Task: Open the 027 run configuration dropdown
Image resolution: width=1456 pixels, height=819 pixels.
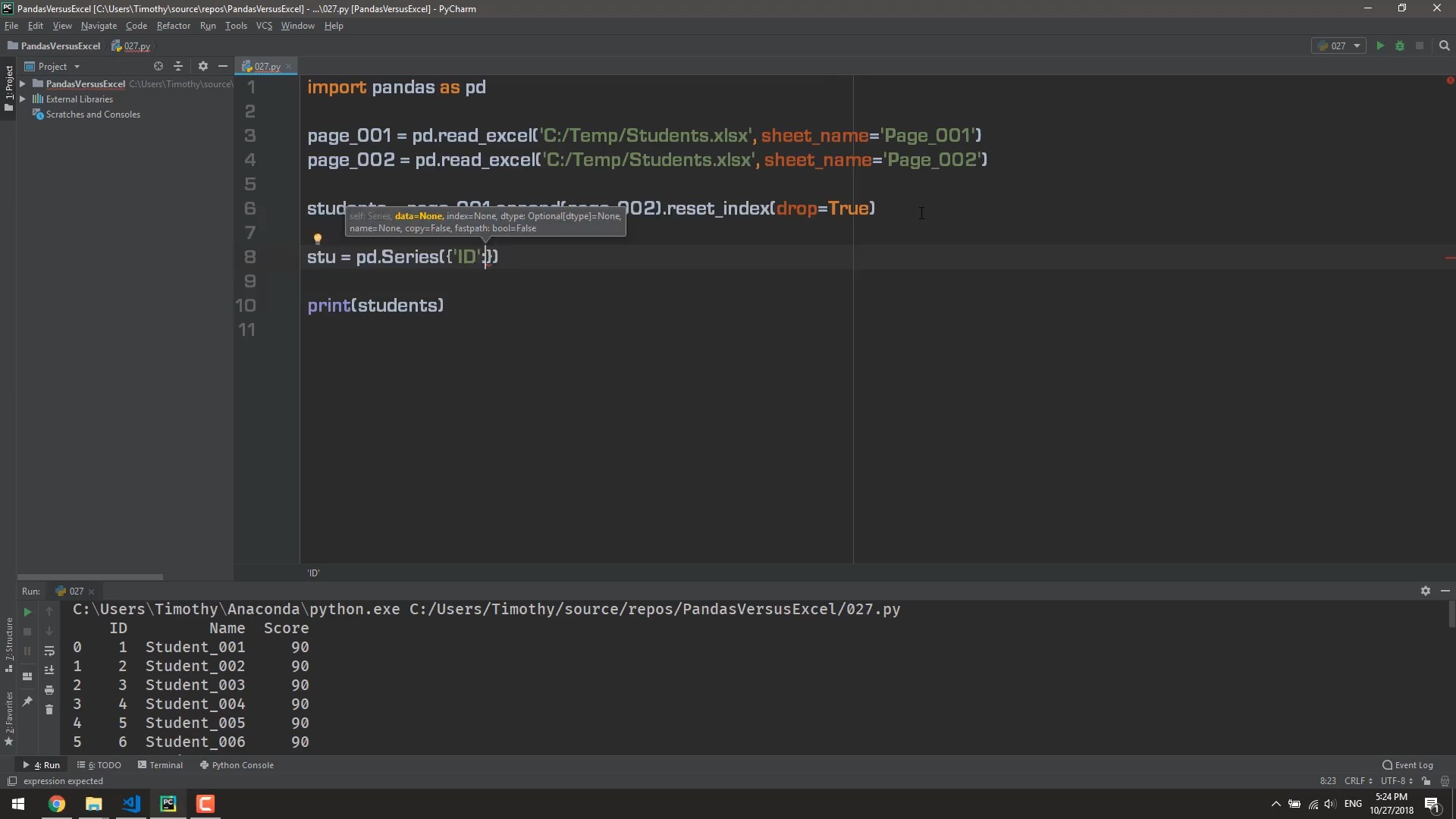Action: [x=1338, y=45]
